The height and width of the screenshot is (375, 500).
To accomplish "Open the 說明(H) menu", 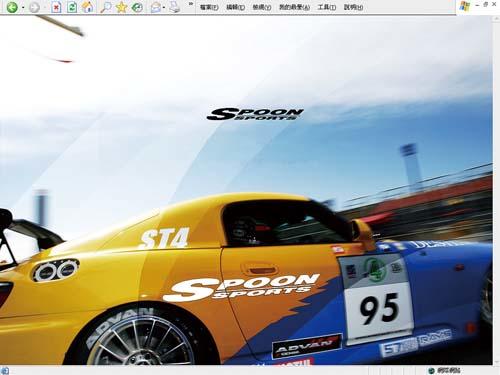I will point(353,7).
